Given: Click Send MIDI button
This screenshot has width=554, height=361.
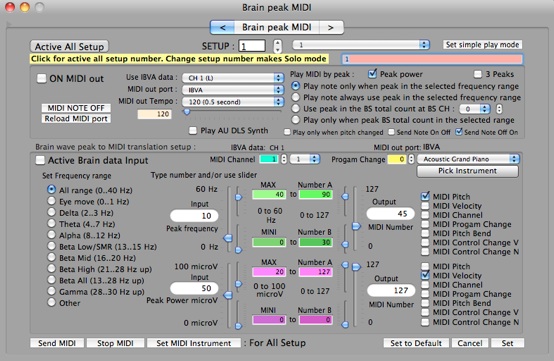Looking at the screenshot, I should pos(57,343).
